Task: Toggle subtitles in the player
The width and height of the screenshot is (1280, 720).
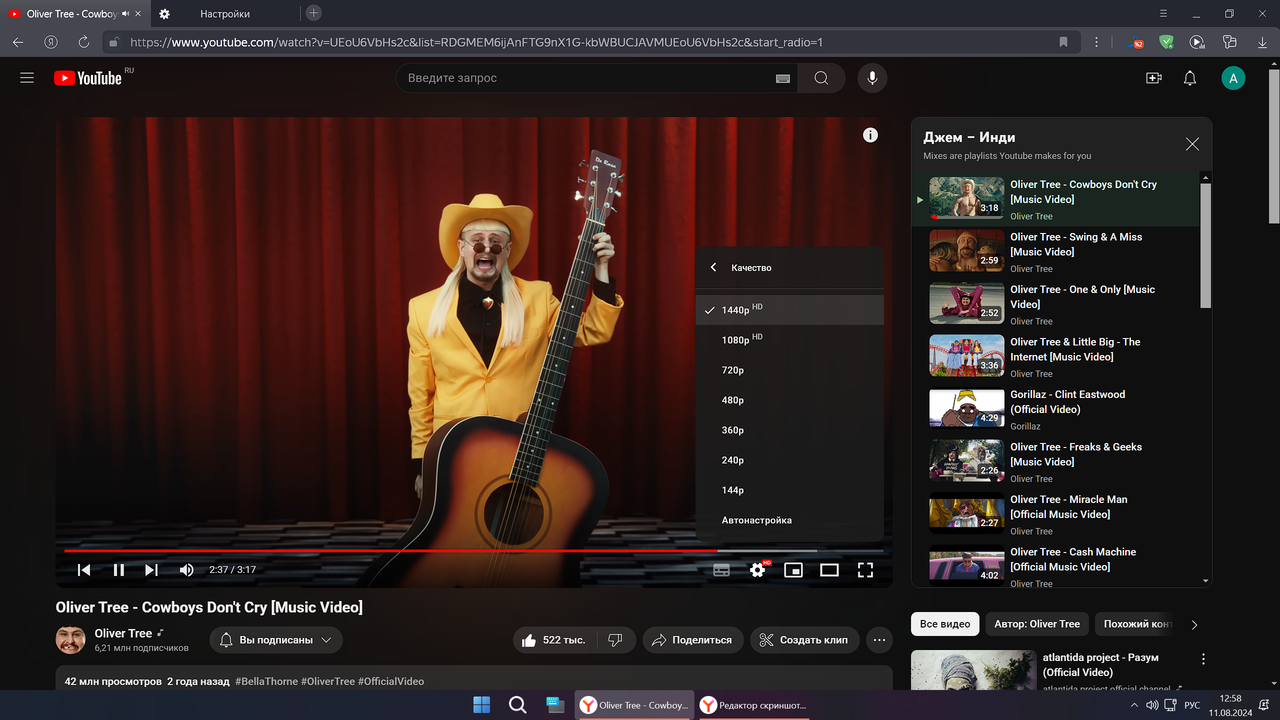Action: [x=721, y=570]
